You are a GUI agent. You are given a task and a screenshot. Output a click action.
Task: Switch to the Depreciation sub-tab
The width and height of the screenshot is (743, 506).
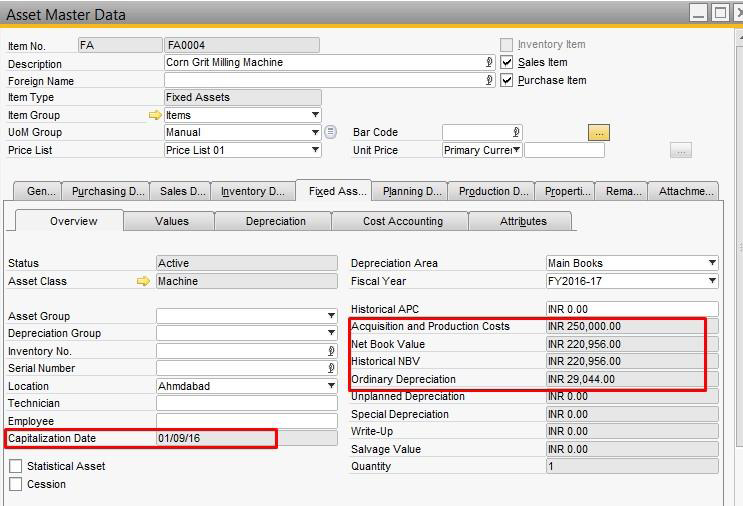click(x=276, y=221)
